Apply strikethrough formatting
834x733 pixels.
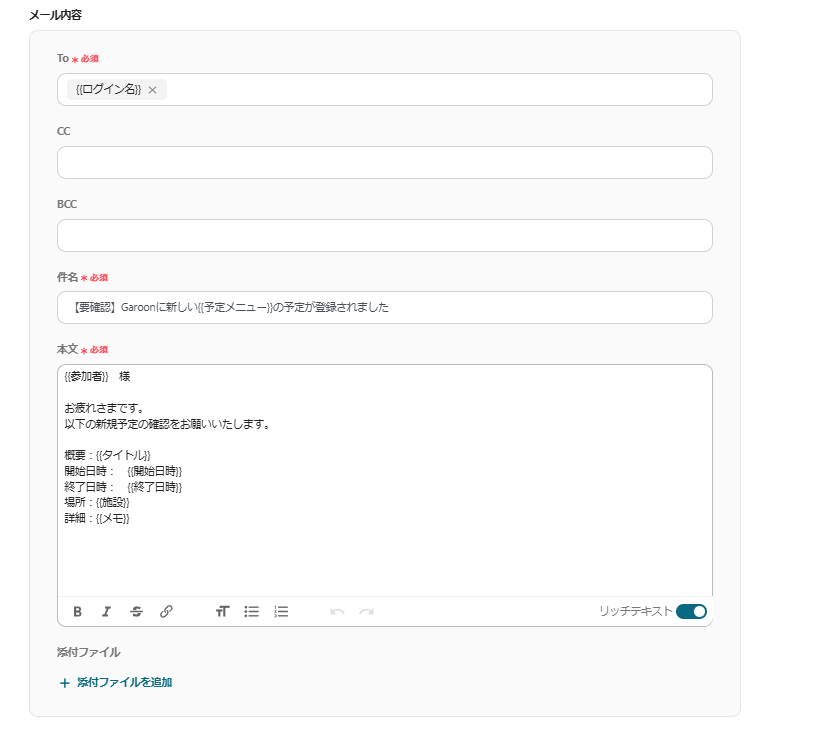pos(136,612)
